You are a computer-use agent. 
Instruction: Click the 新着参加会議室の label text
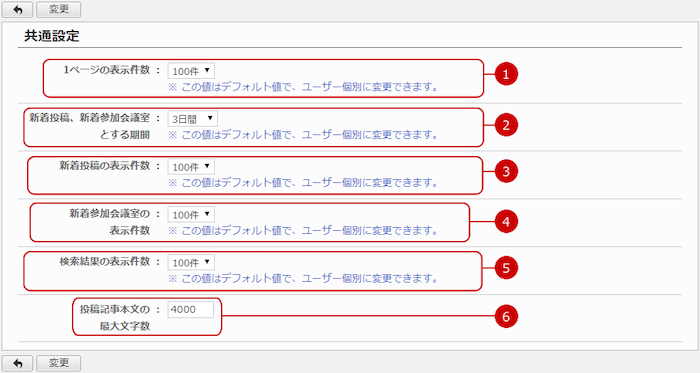(x=110, y=214)
